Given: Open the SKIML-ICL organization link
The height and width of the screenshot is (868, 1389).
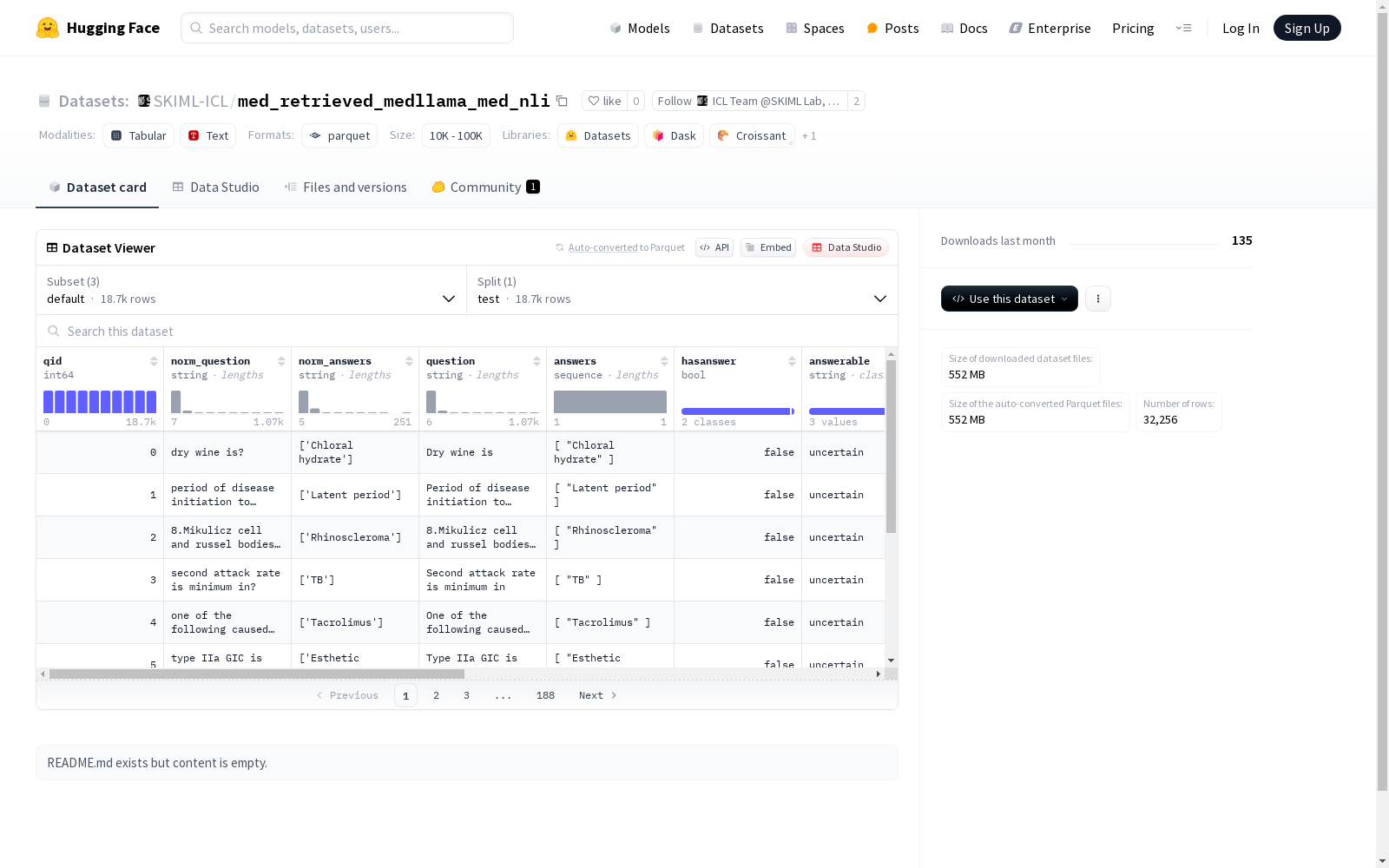Looking at the screenshot, I should 190,101.
